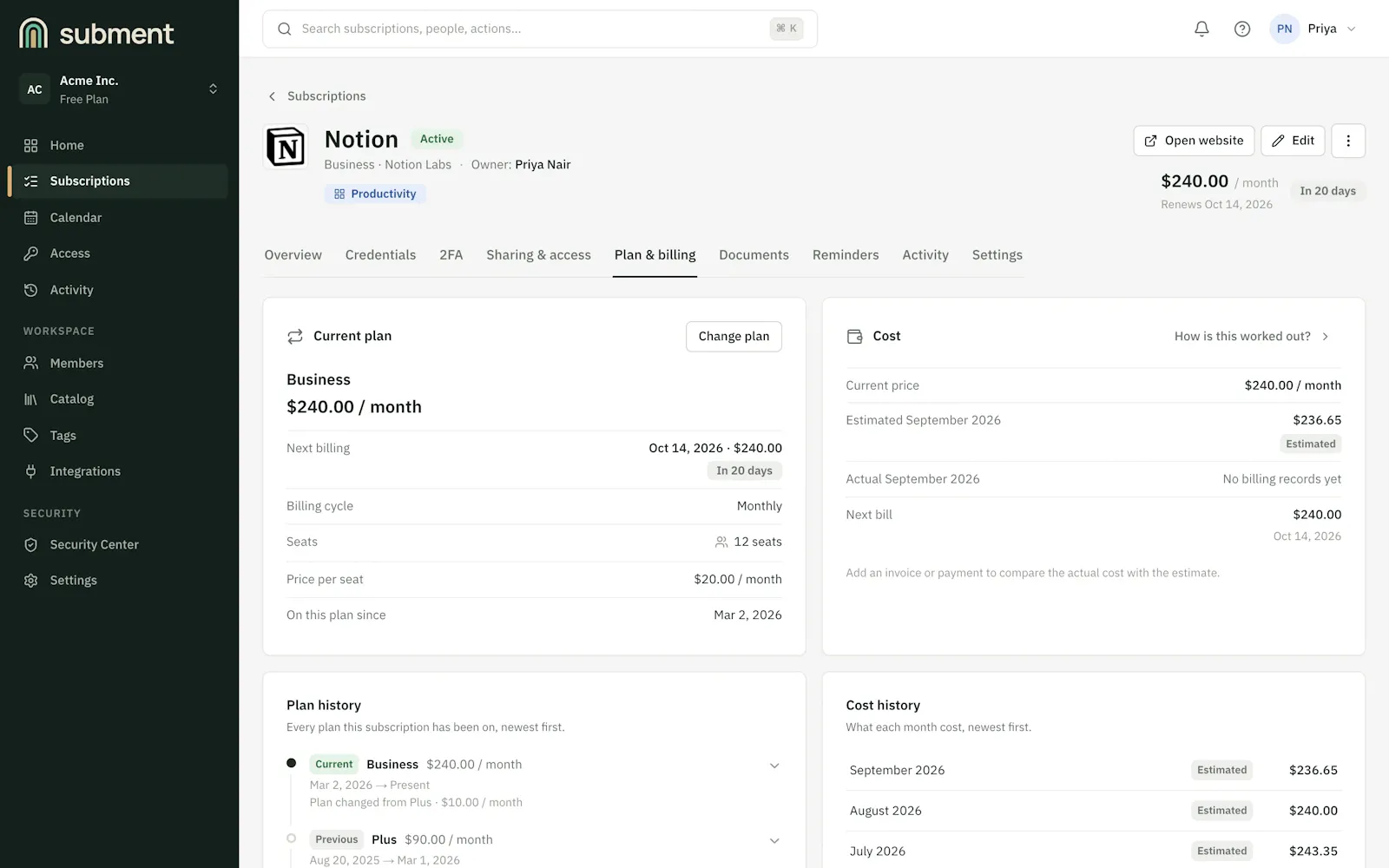
Task: Open the Priya account dropdown chevron
Action: pyautogui.click(x=1351, y=29)
